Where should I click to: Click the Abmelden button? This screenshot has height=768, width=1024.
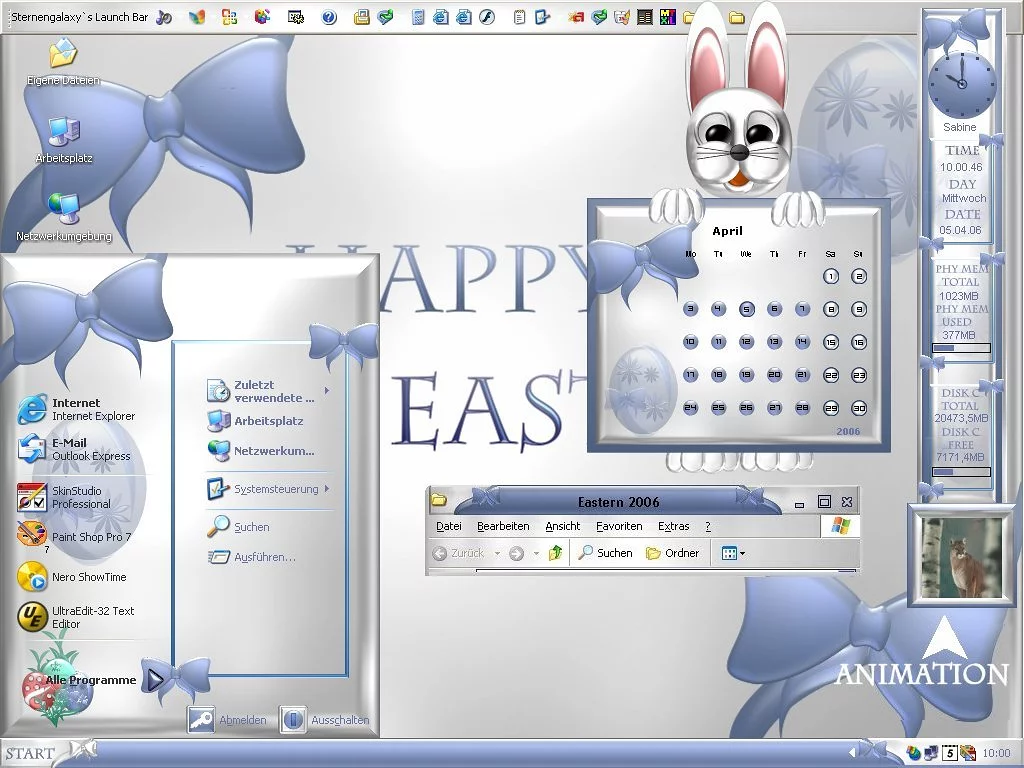[x=229, y=719]
